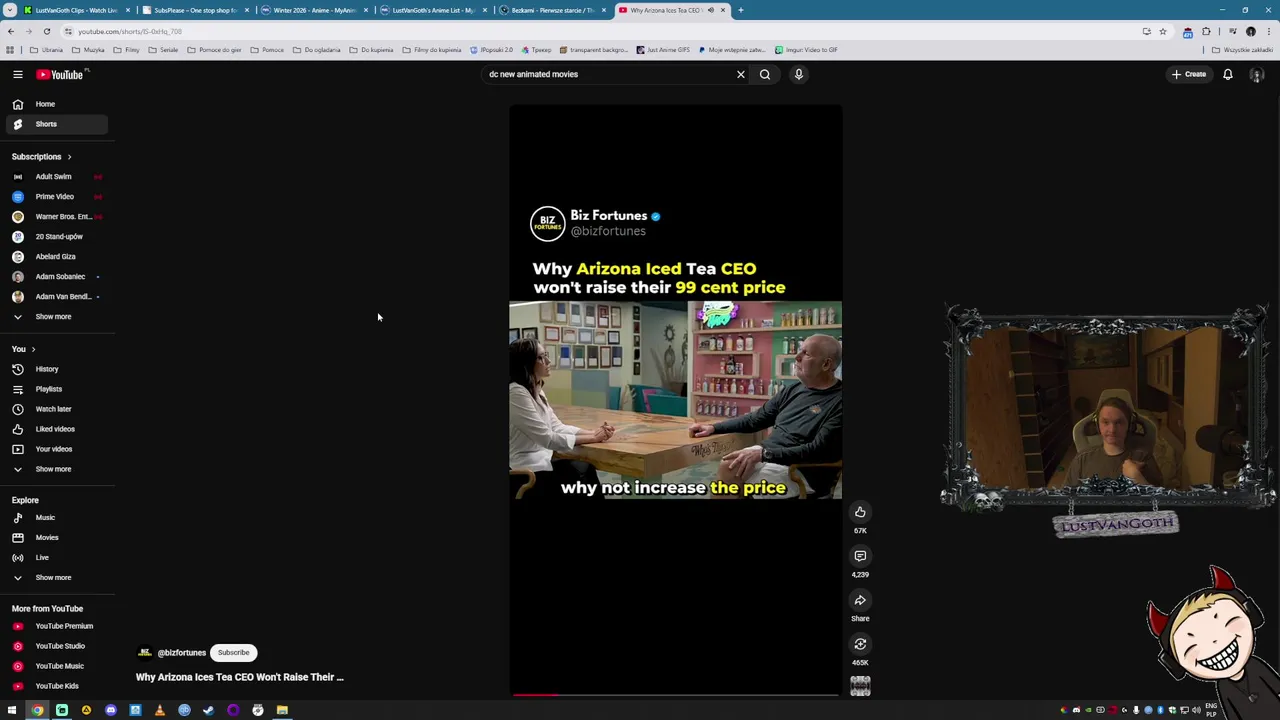Explore Music category
This screenshot has width=1280, height=720.
55,517
